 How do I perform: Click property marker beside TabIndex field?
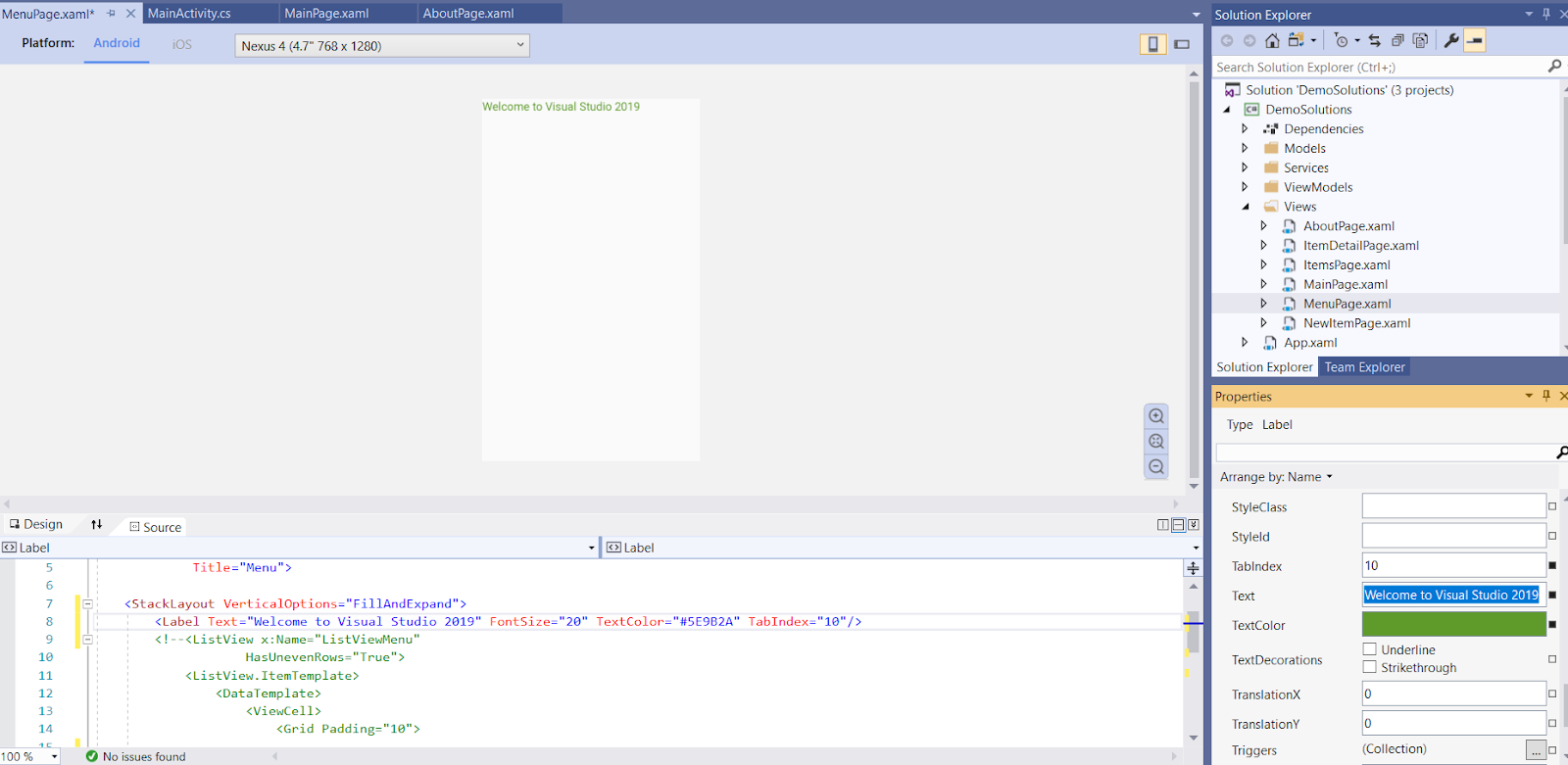1552,565
